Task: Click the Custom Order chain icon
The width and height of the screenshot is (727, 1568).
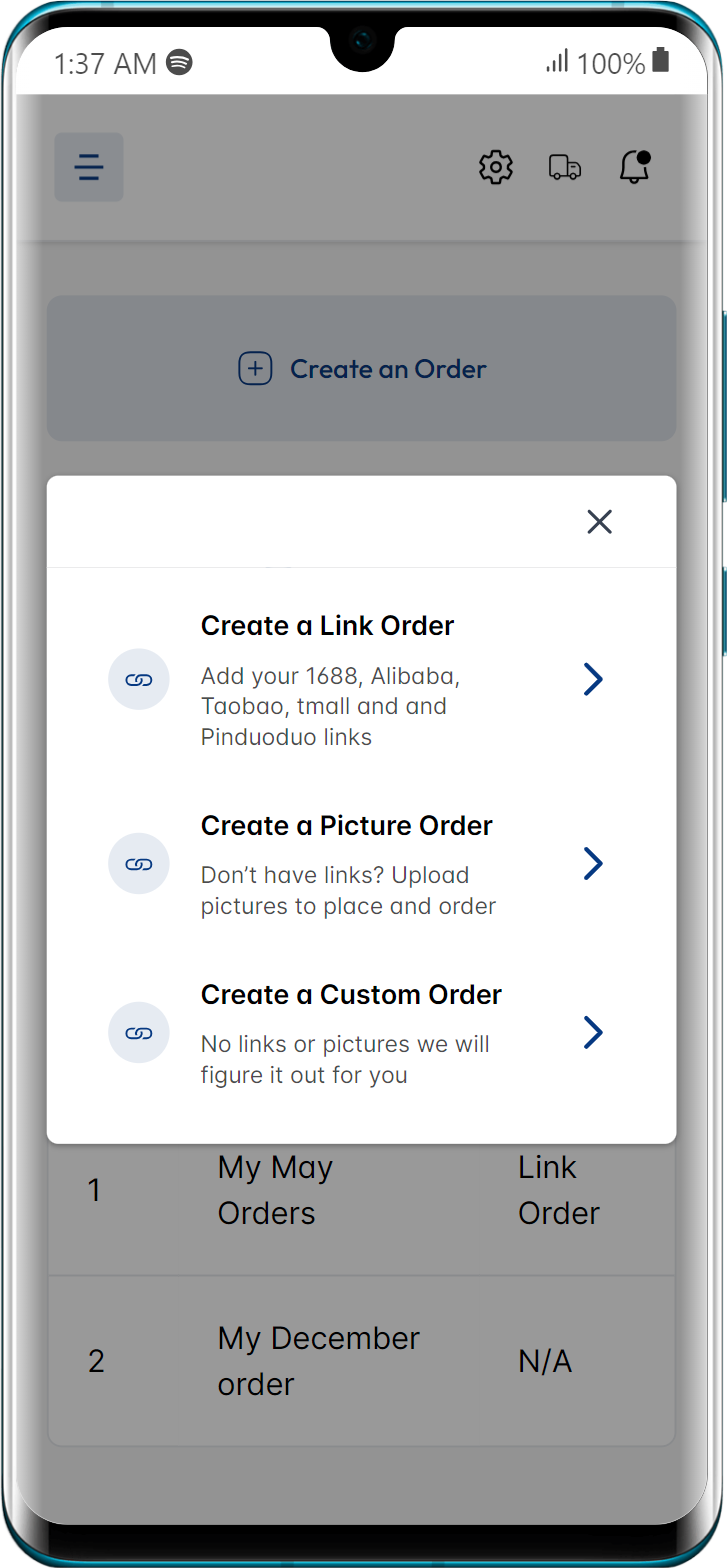Action: coord(139,1033)
